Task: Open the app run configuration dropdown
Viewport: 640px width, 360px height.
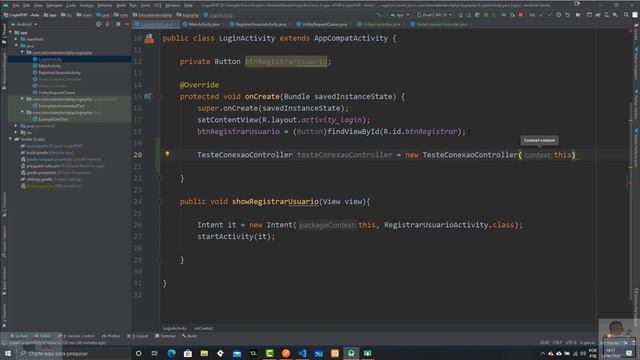Action: [400, 15]
